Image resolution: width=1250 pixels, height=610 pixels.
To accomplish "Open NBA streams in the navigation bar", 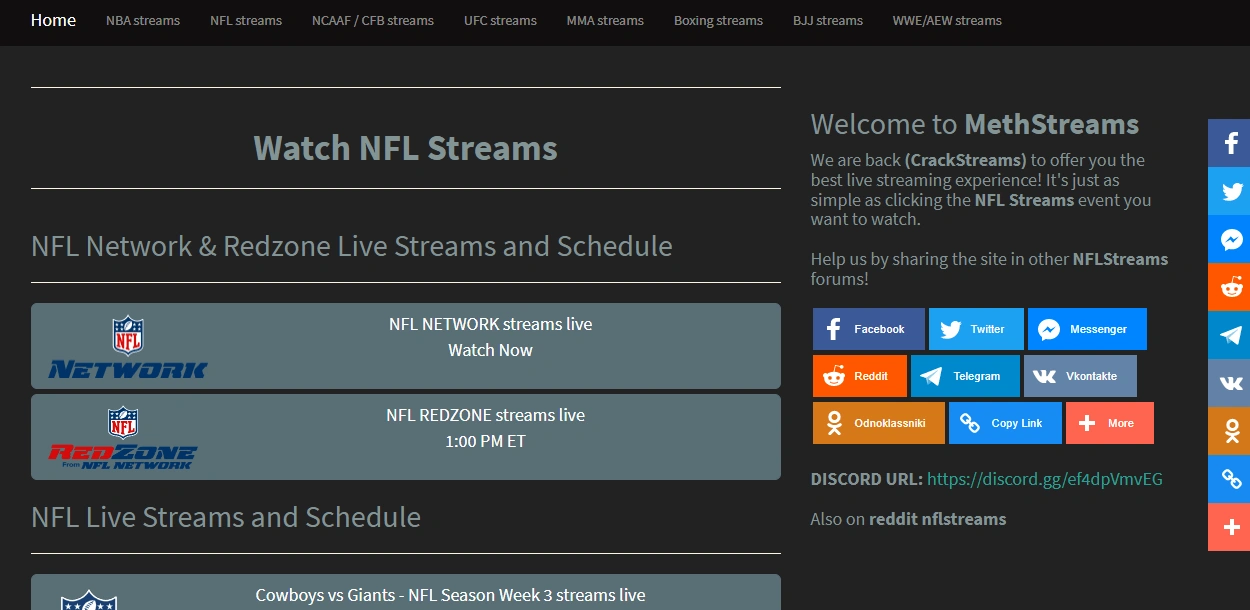I will [x=143, y=20].
